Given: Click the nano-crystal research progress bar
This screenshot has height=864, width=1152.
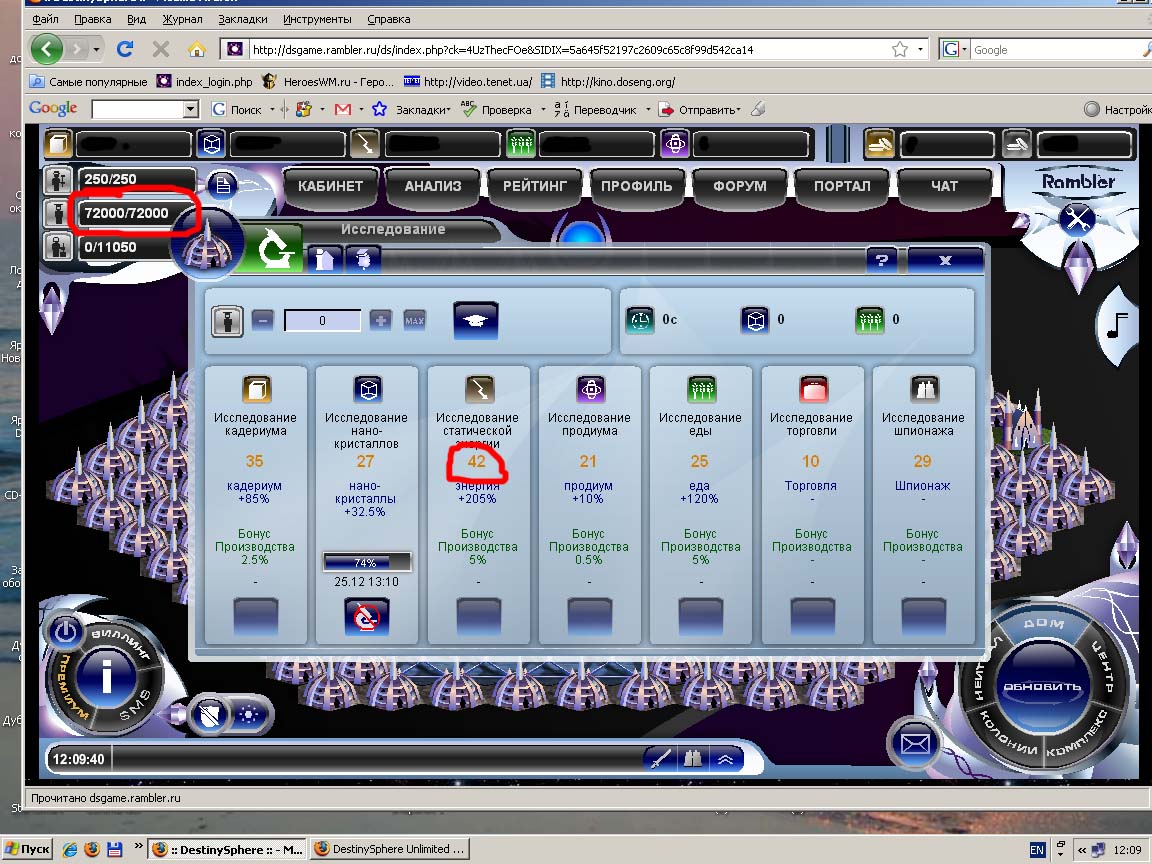Looking at the screenshot, I should tap(366, 563).
